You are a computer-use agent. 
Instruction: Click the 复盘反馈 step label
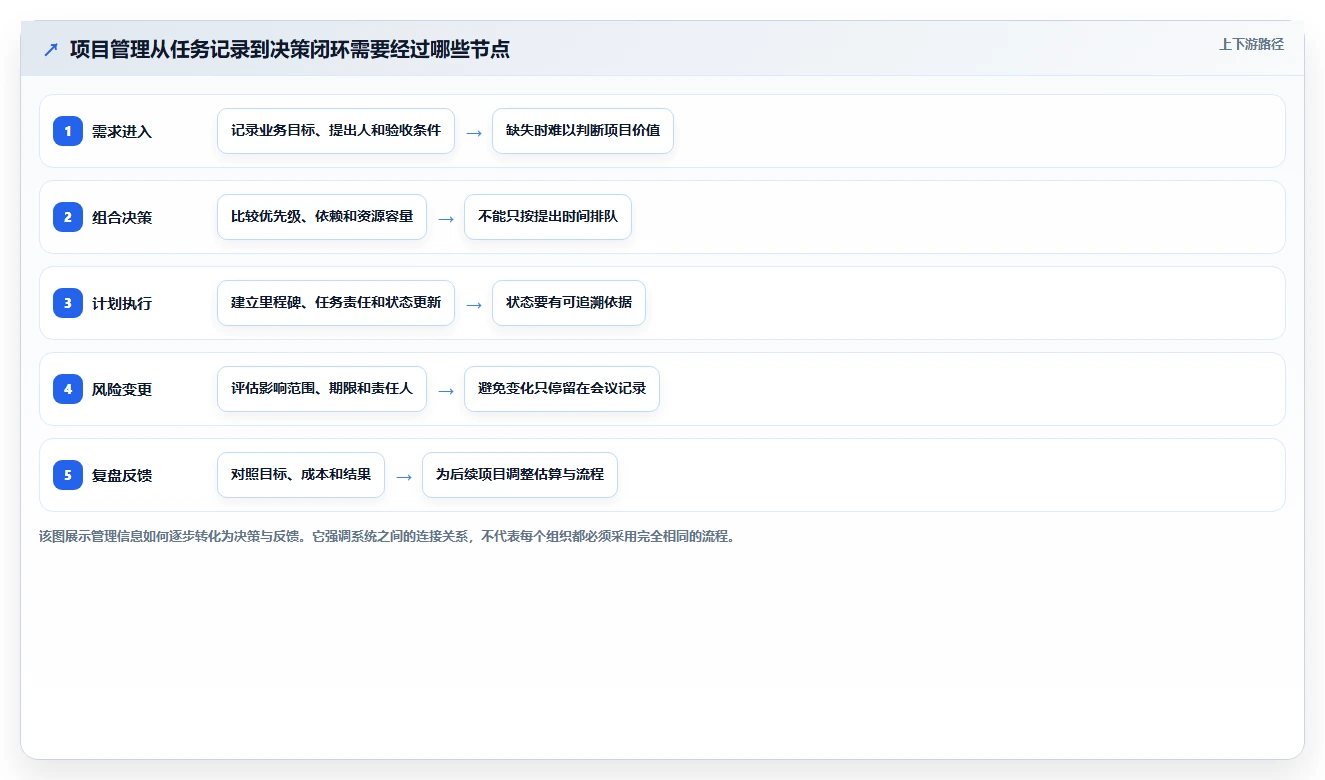pos(122,475)
